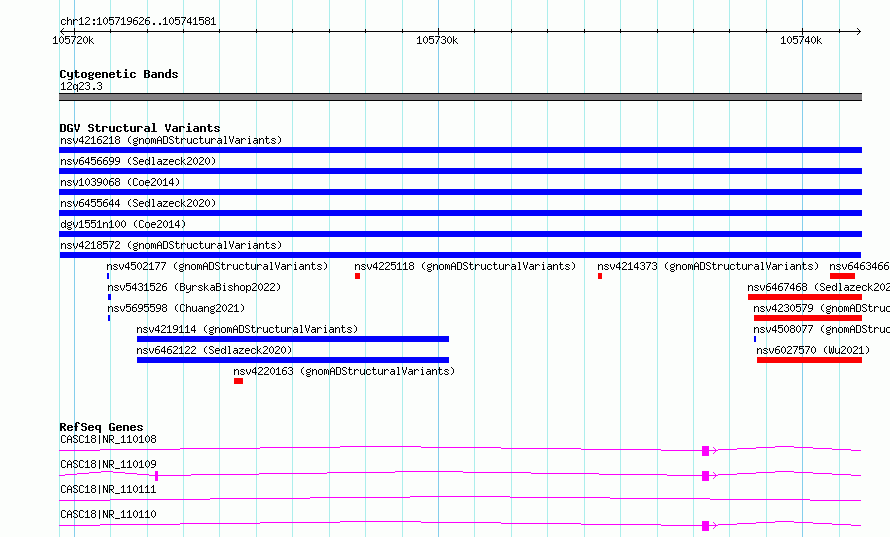This screenshot has width=890, height=537.
Task: Select the small blue marker under nsv4502177
Action: (108, 276)
